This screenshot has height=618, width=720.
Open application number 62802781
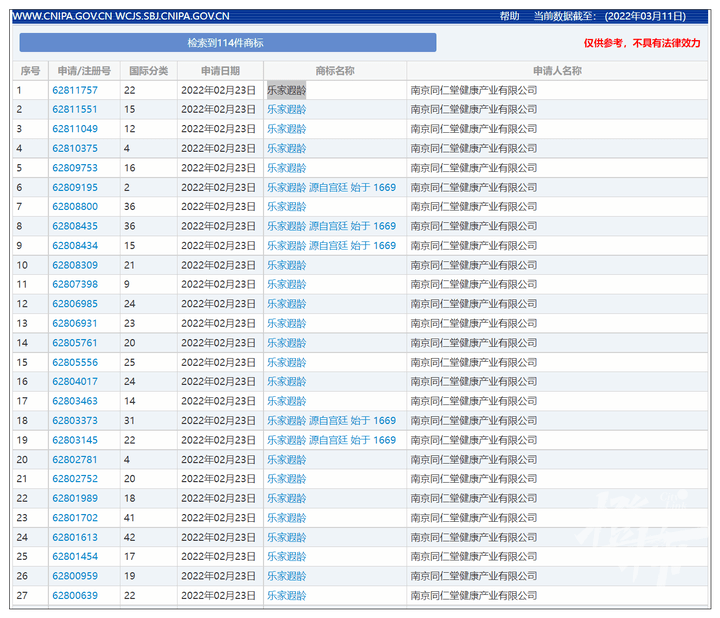point(75,460)
